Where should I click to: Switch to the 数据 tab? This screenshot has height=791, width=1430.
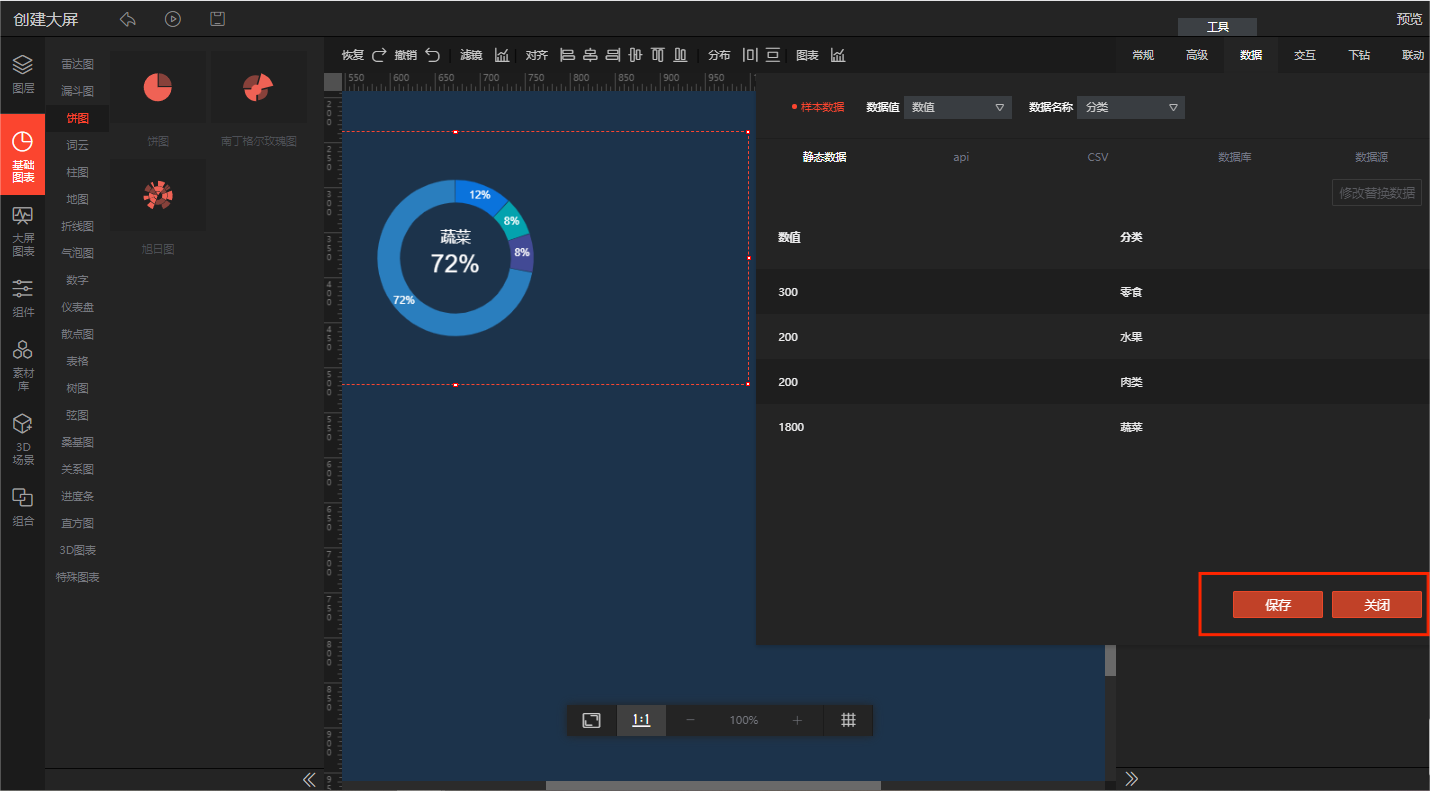pyautogui.click(x=1251, y=55)
